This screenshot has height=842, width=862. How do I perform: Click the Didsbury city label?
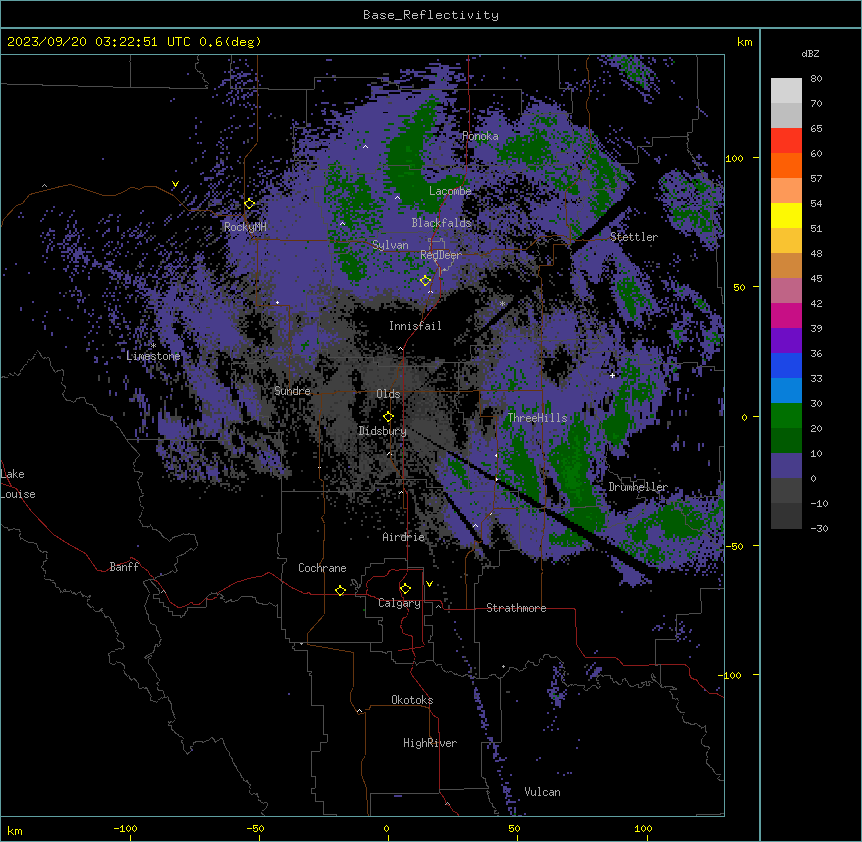[x=383, y=431]
